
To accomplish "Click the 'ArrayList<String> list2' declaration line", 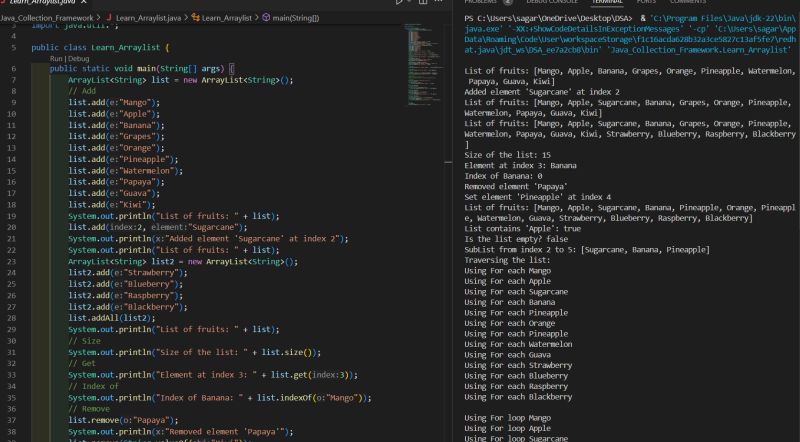I will (x=183, y=261).
